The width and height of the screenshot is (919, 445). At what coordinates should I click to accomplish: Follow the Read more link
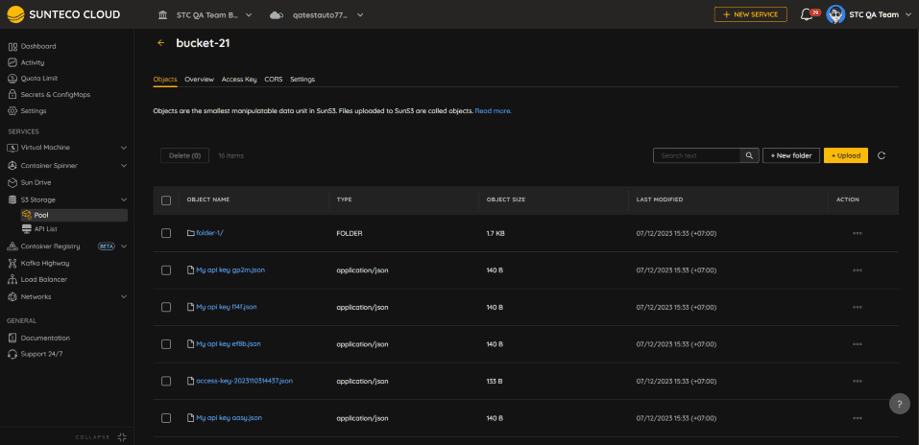[493, 111]
